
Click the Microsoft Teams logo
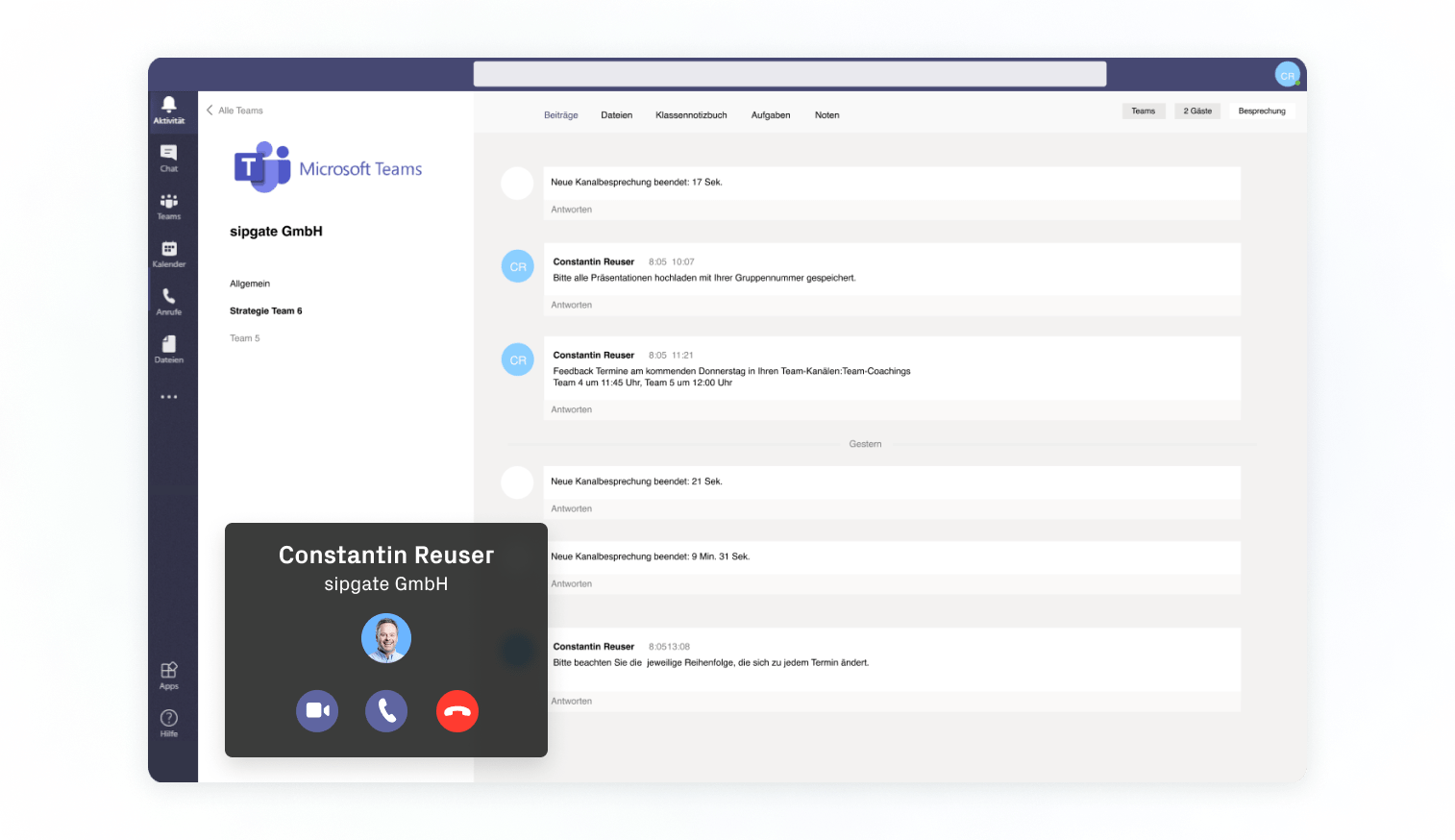pos(328,167)
